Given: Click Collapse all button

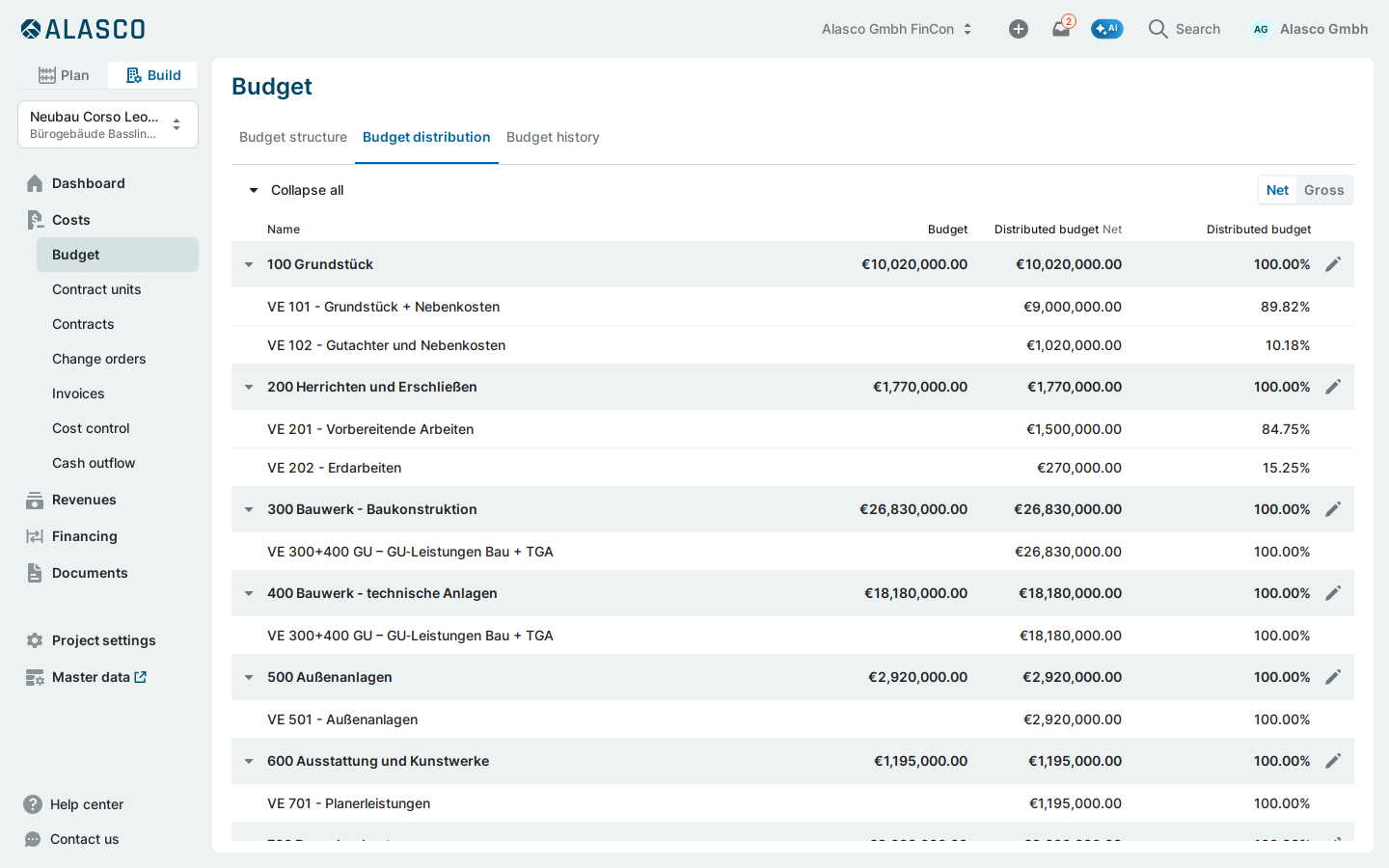Looking at the screenshot, I should [296, 190].
